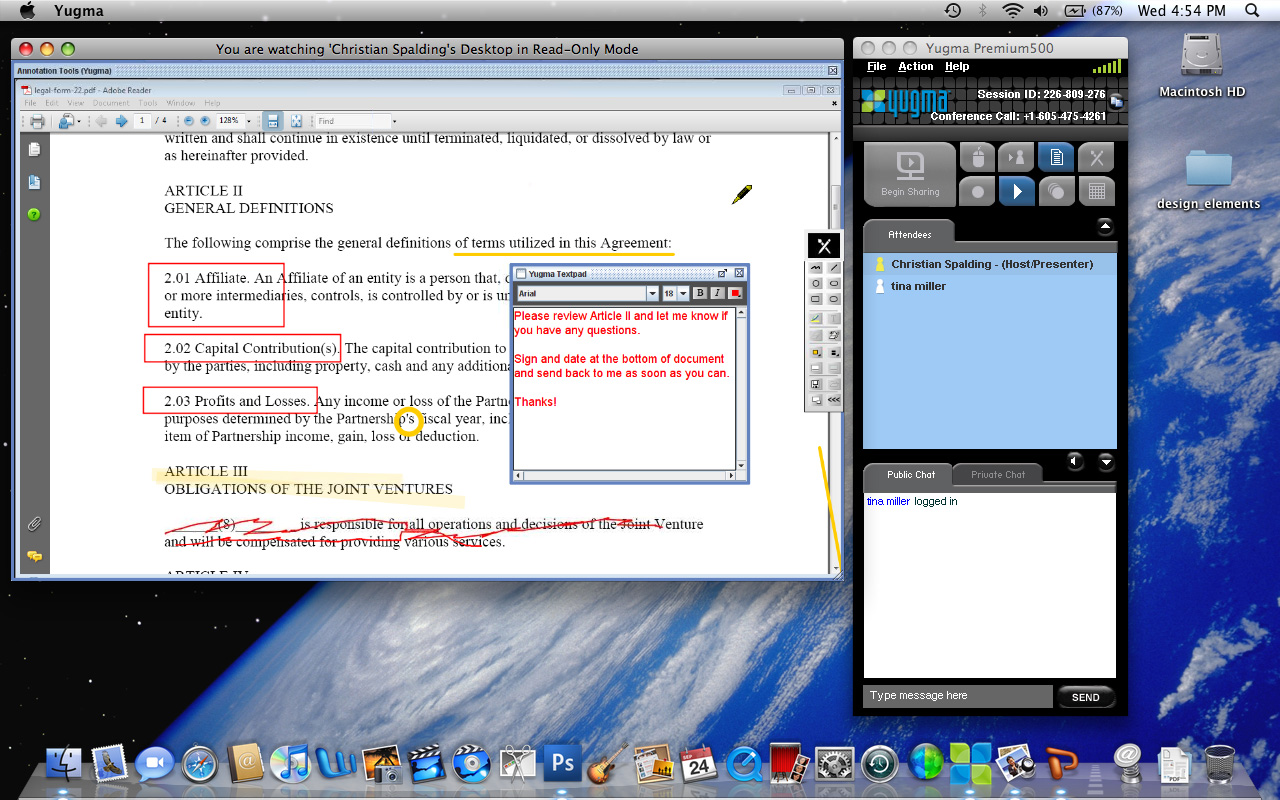Screen dimensions: 1280x800
Task: Switch to the Private Chat tab
Action: click(x=998, y=475)
